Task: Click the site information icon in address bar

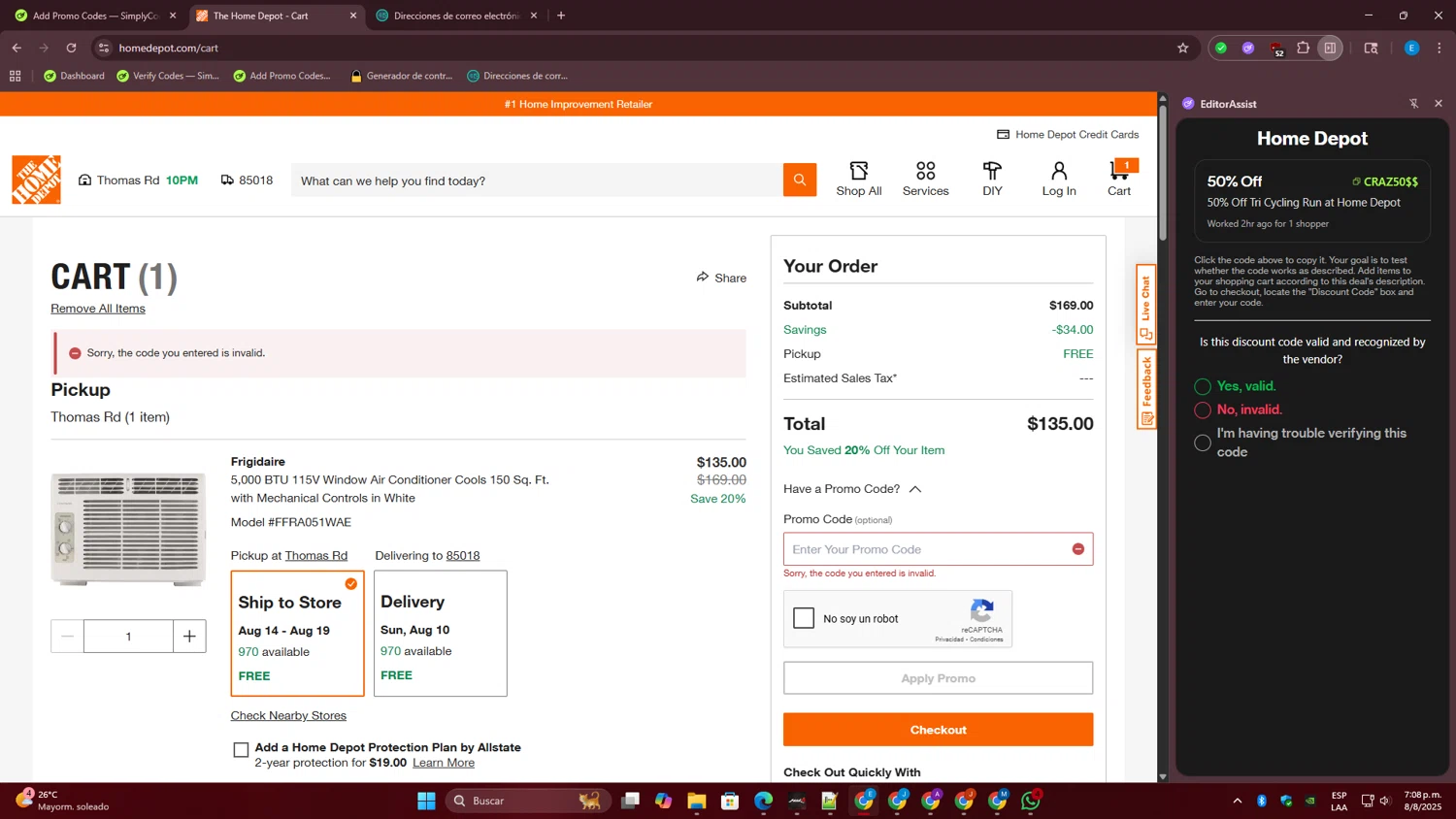Action: [104, 48]
